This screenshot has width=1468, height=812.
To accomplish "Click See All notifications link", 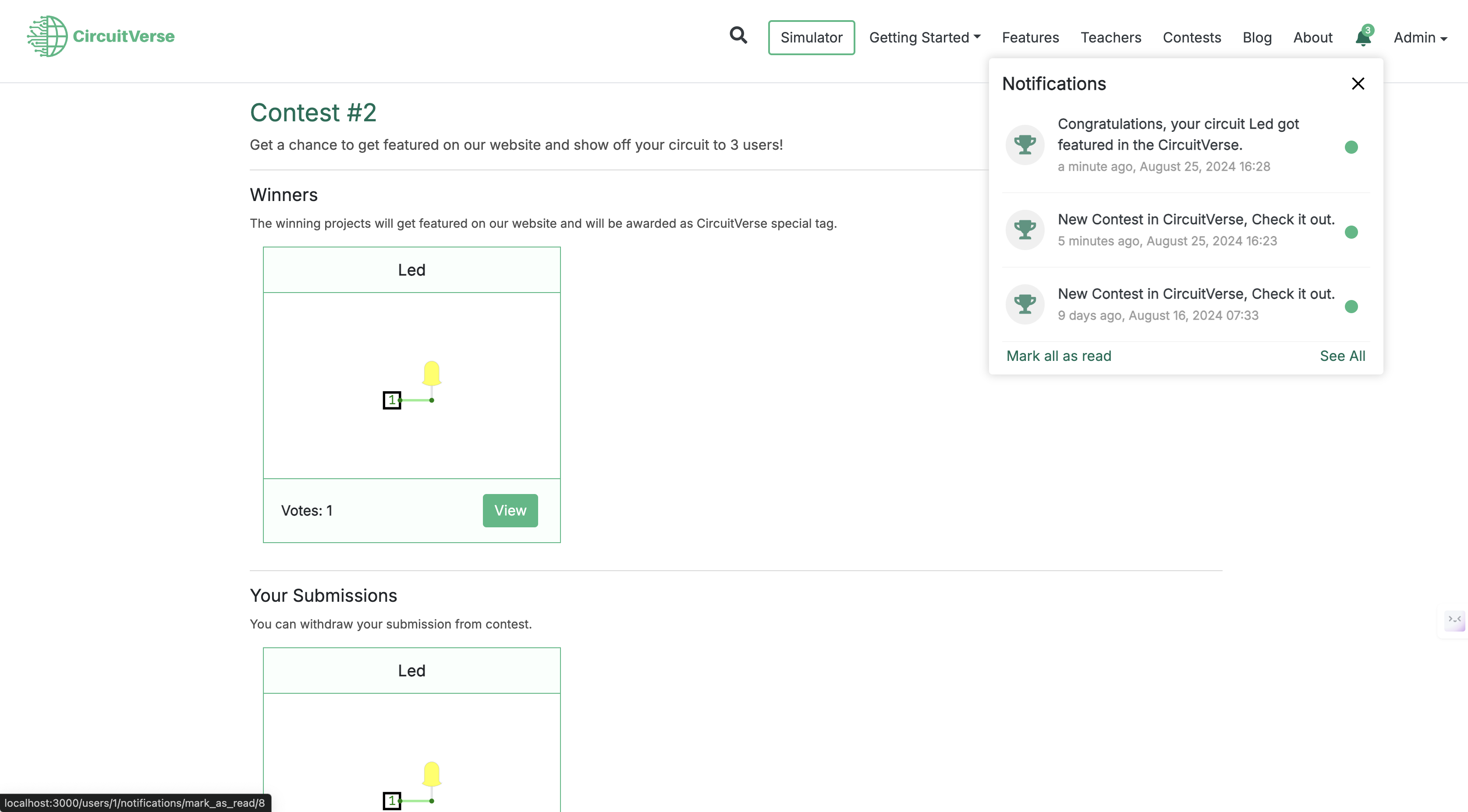I will (x=1342, y=356).
